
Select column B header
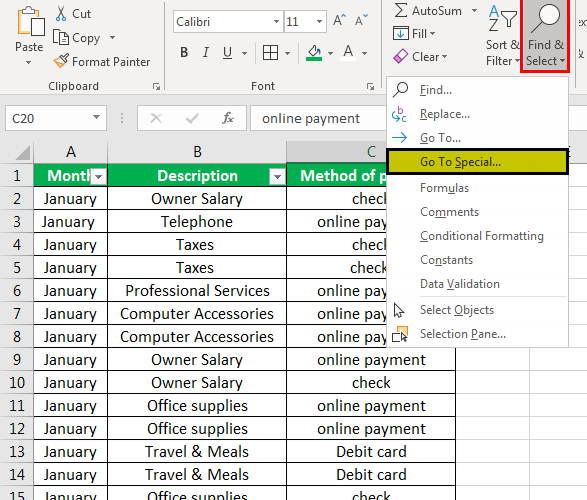[x=197, y=152]
